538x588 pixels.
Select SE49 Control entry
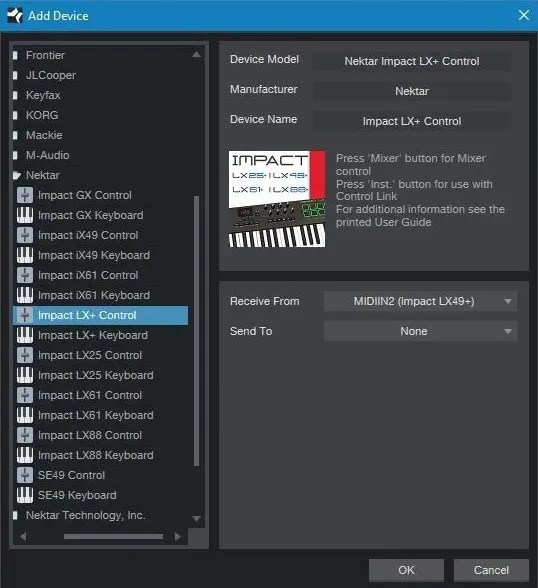pyautogui.click(x=71, y=475)
